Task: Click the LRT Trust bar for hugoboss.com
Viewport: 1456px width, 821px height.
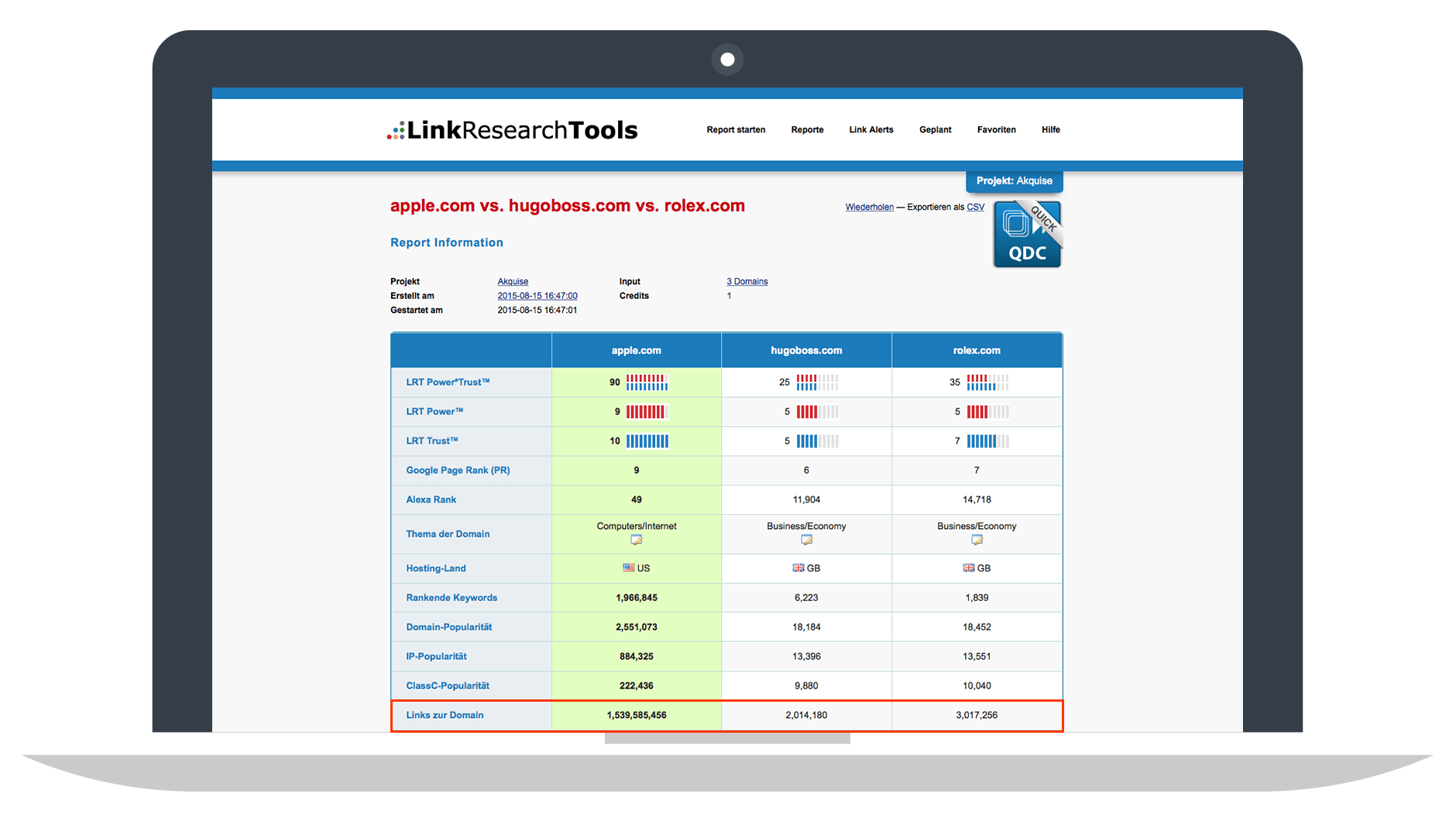Action: [x=817, y=441]
